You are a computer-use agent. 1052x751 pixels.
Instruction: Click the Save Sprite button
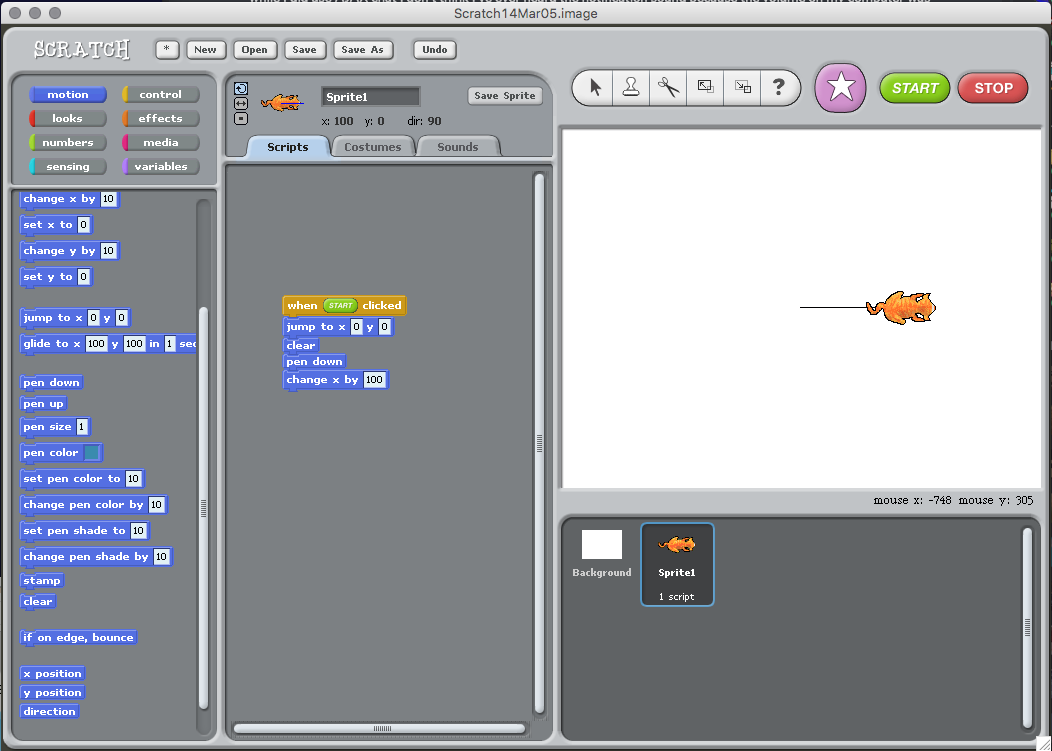click(505, 96)
